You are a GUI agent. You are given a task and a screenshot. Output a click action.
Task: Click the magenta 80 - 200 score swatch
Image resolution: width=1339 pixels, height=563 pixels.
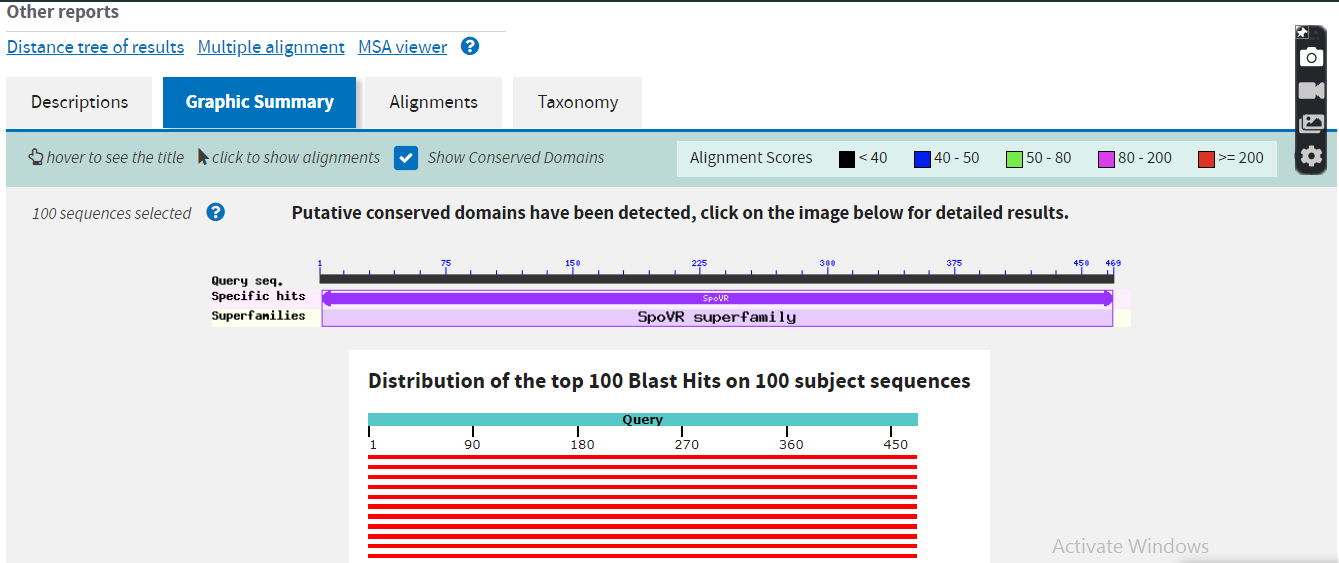[x=1106, y=159]
